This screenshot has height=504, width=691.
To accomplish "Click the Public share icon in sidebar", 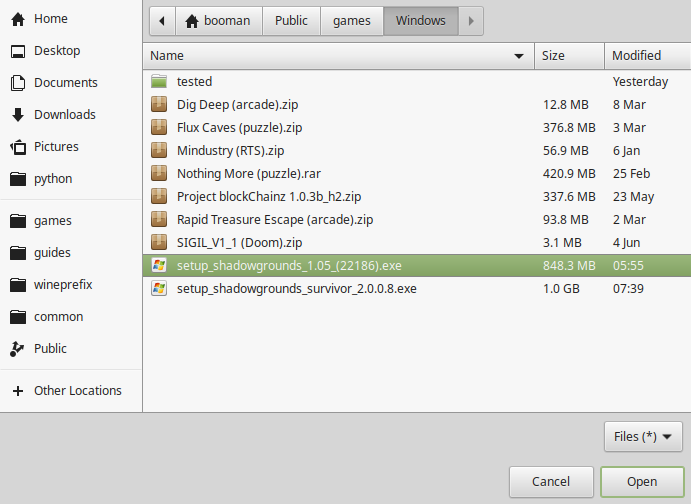I will point(17,349).
